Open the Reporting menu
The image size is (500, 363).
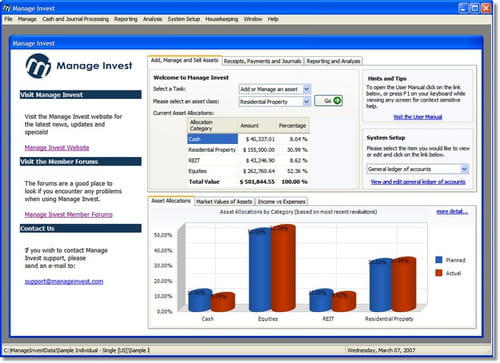pos(126,19)
